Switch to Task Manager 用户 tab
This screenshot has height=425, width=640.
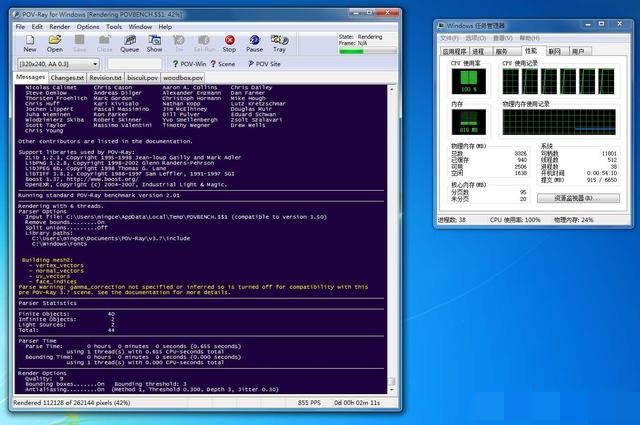578,51
